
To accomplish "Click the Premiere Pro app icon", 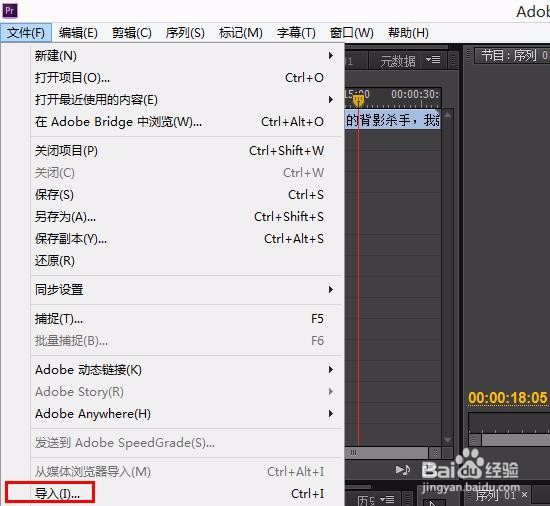I will (x=10, y=11).
